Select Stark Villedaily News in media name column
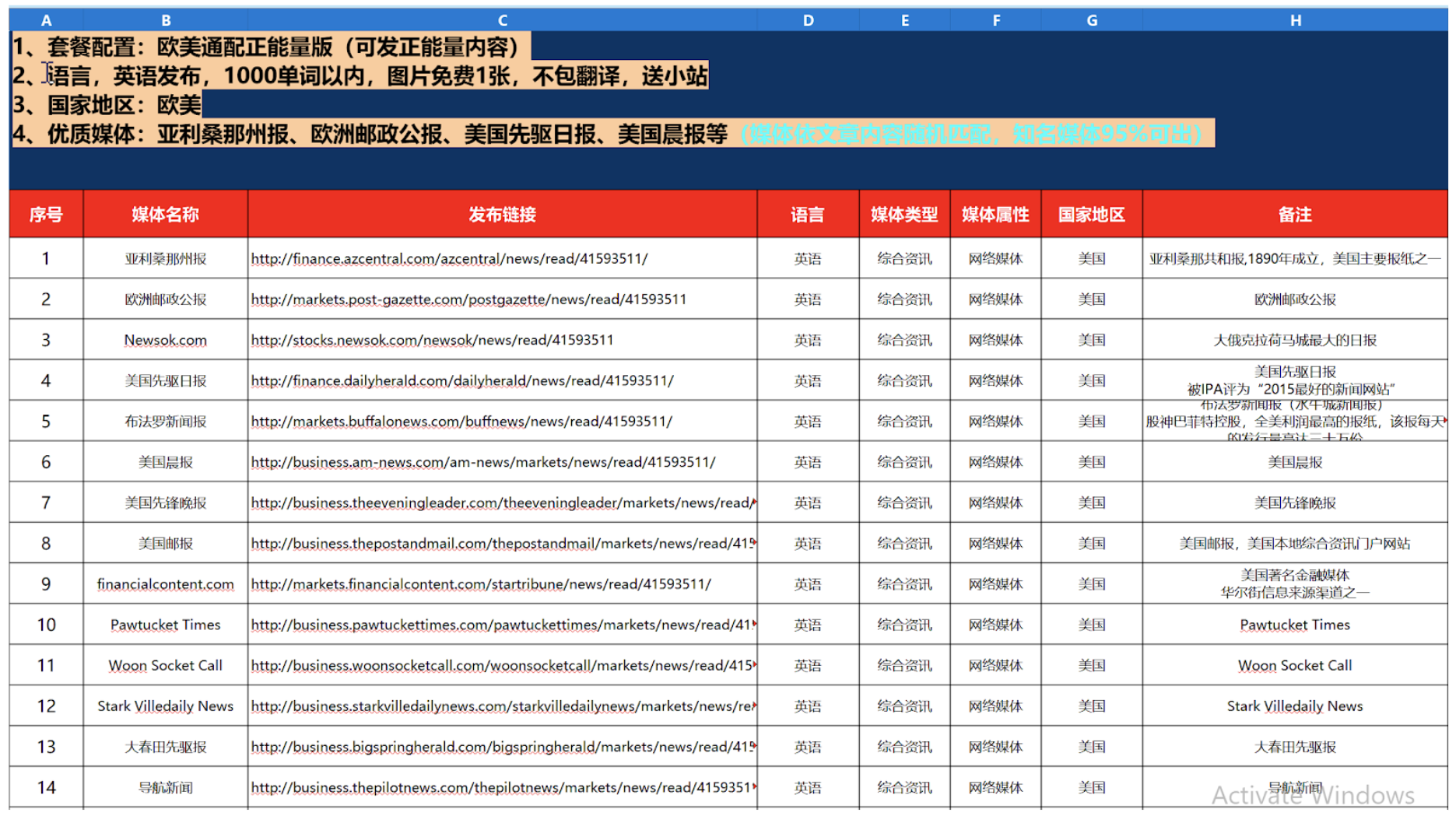This screenshot has width=1456, height=816. (166, 706)
